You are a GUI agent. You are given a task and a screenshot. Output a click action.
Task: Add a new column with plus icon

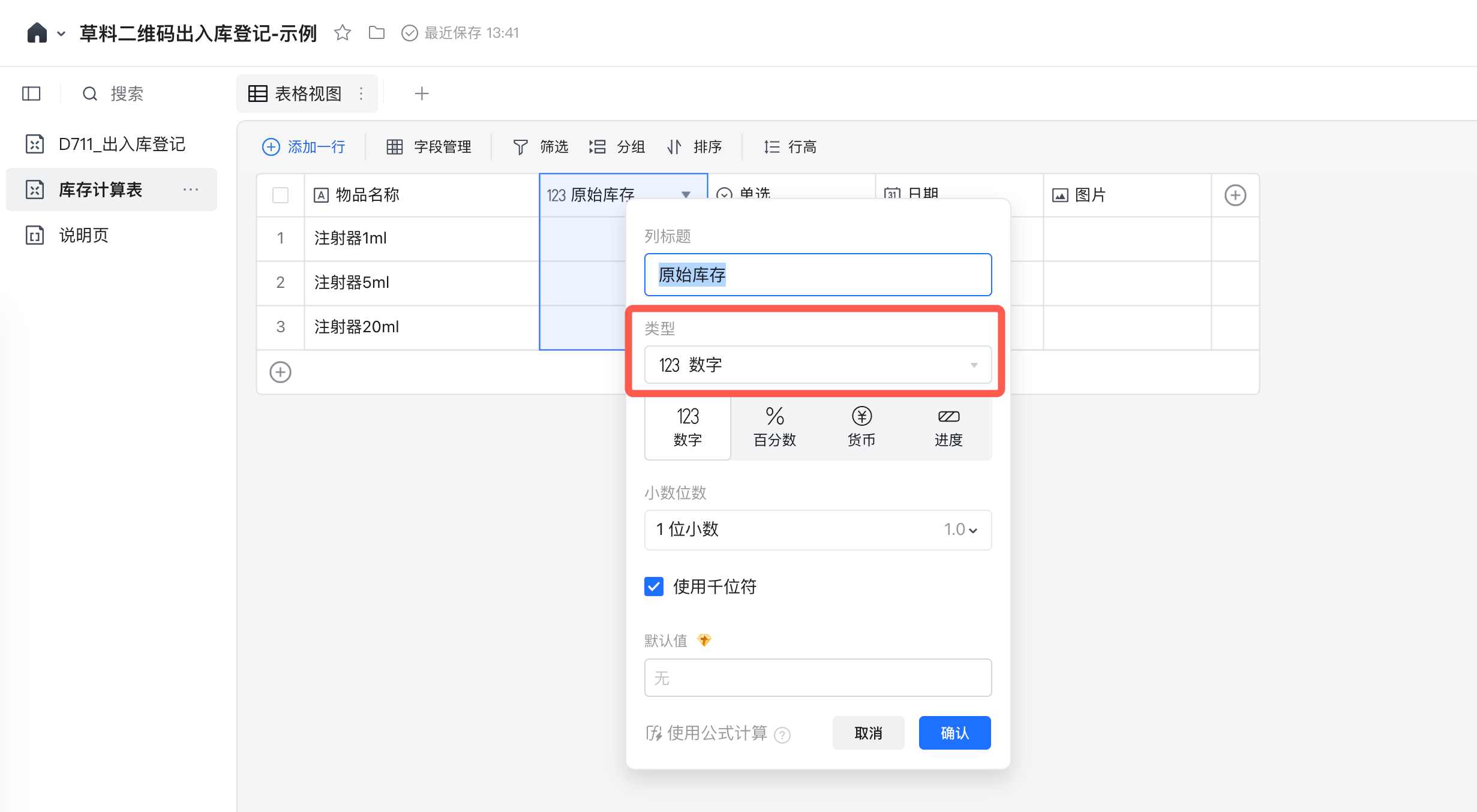tap(1235, 195)
